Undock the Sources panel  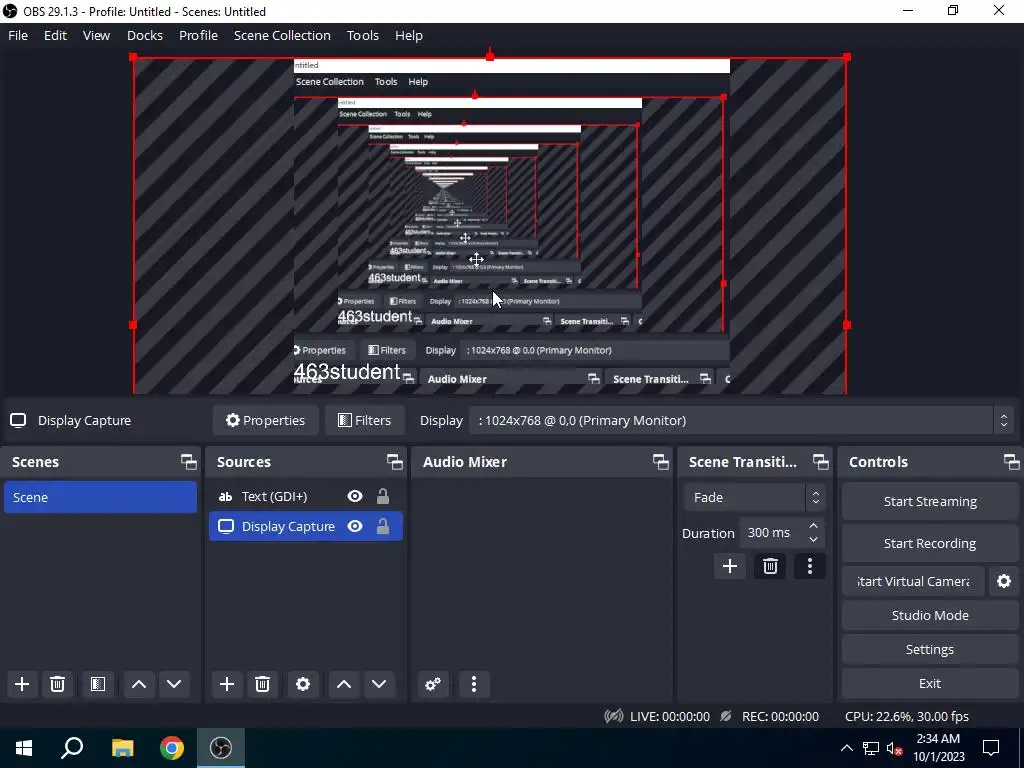pyautogui.click(x=394, y=462)
